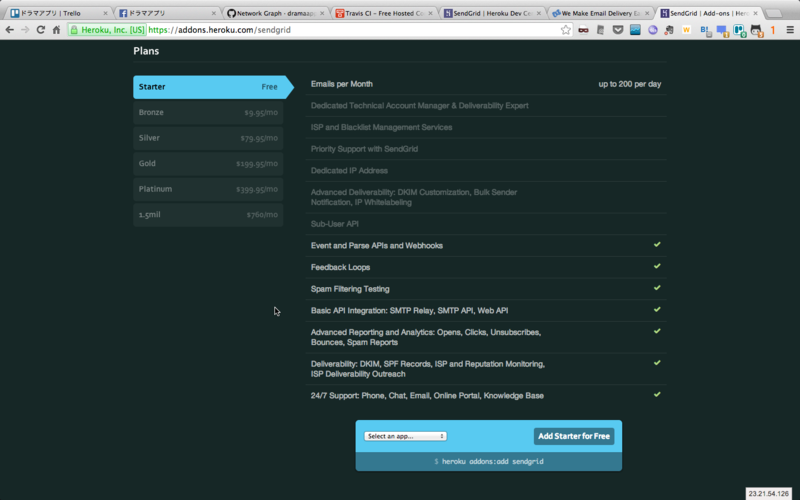The height and width of the screenshot is (500, 800).
Task: Select the Silver $79.95/mo plan
Action: [x=208, y=138]
